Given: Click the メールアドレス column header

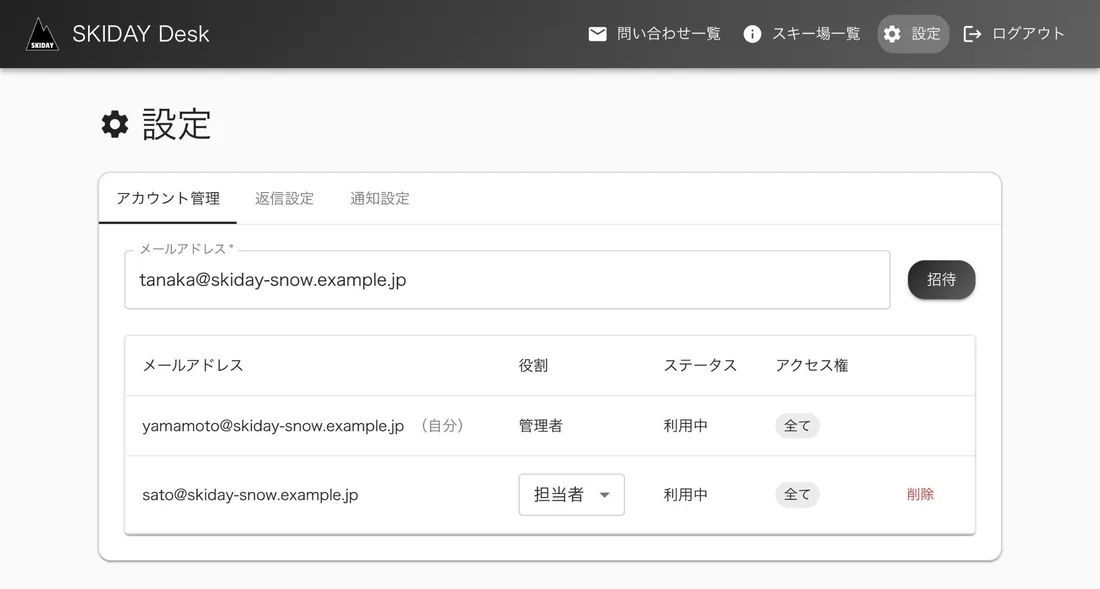Looking at the screenshot, I should click(x=193, y=365).
